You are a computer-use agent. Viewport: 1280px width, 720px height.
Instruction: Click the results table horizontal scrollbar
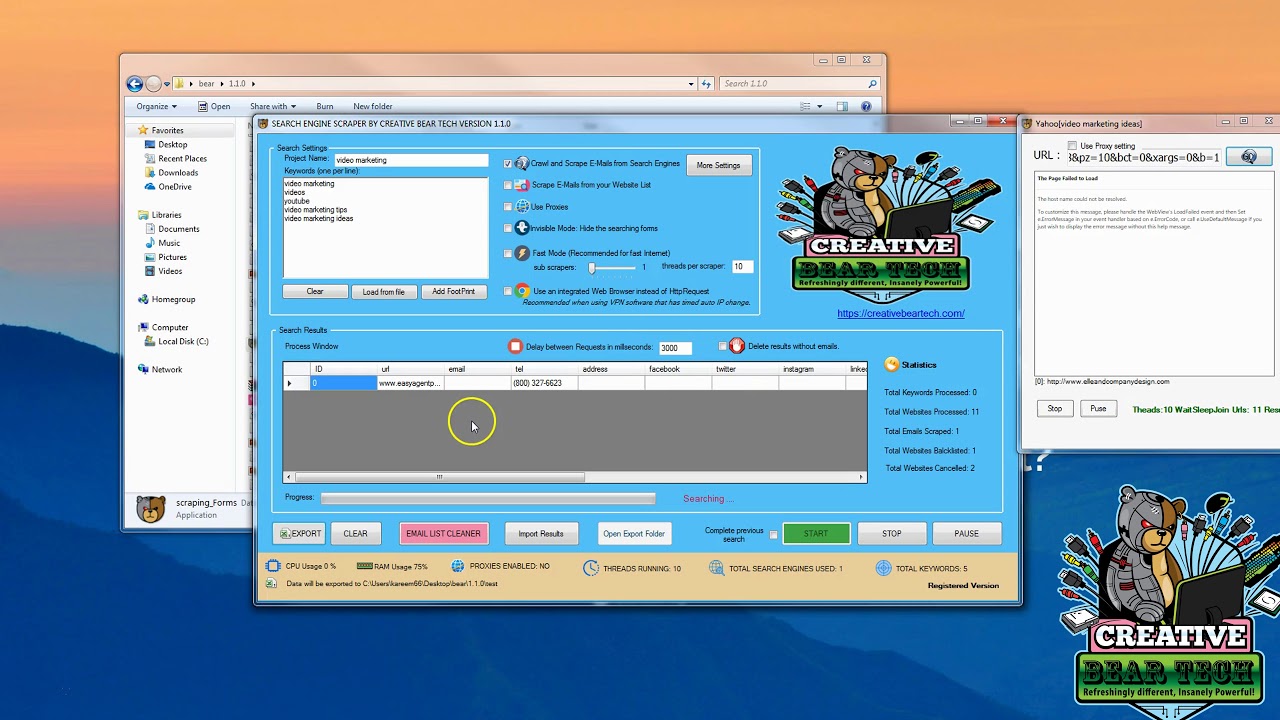[574, 477]
